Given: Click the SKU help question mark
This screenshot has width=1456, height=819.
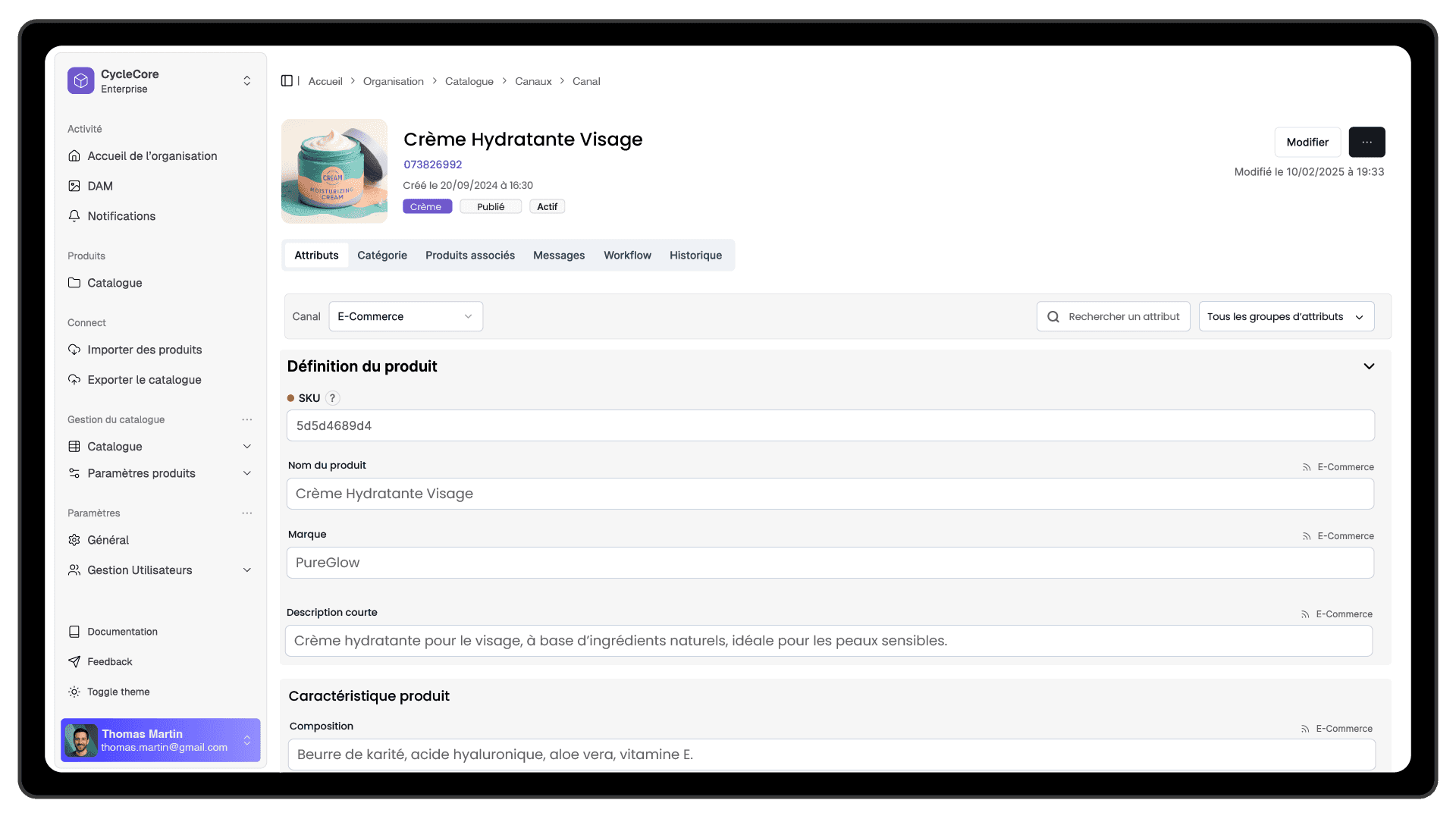Looking at the screenshot, I should coord(332,398).
